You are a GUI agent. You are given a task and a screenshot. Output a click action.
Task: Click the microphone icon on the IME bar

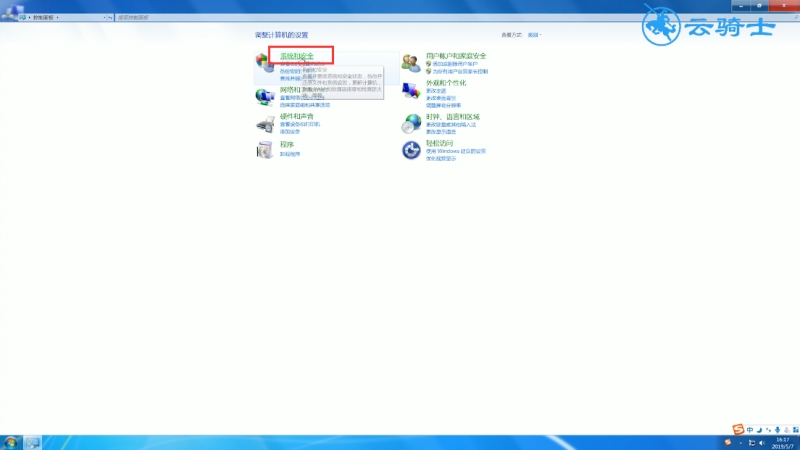pos(778,430)
